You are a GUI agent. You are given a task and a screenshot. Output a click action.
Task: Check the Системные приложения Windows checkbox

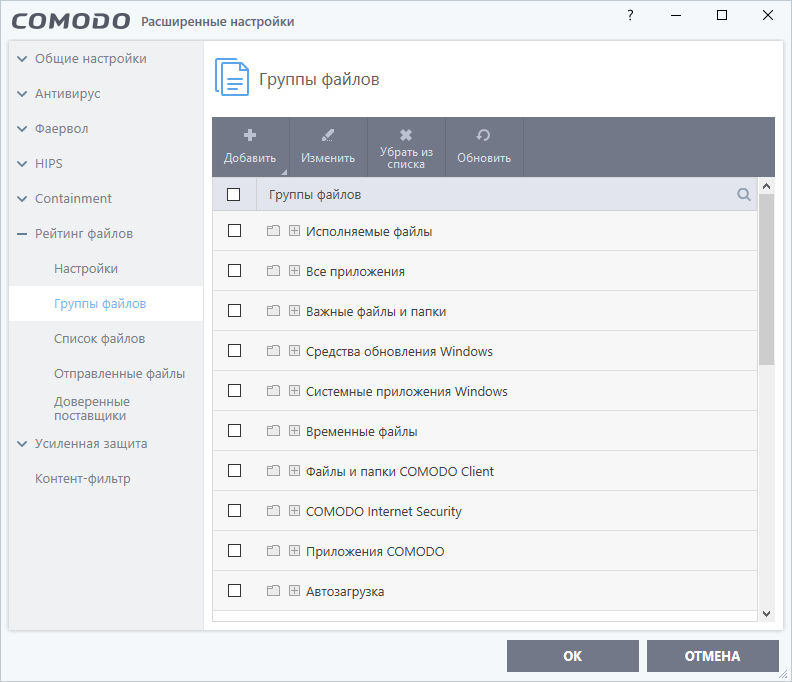coord(234,391)
